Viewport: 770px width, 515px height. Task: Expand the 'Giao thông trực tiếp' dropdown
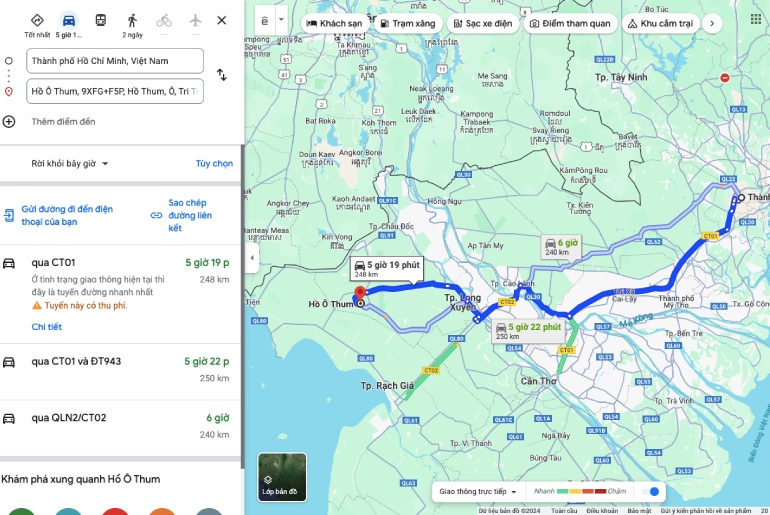coord(479,491)
